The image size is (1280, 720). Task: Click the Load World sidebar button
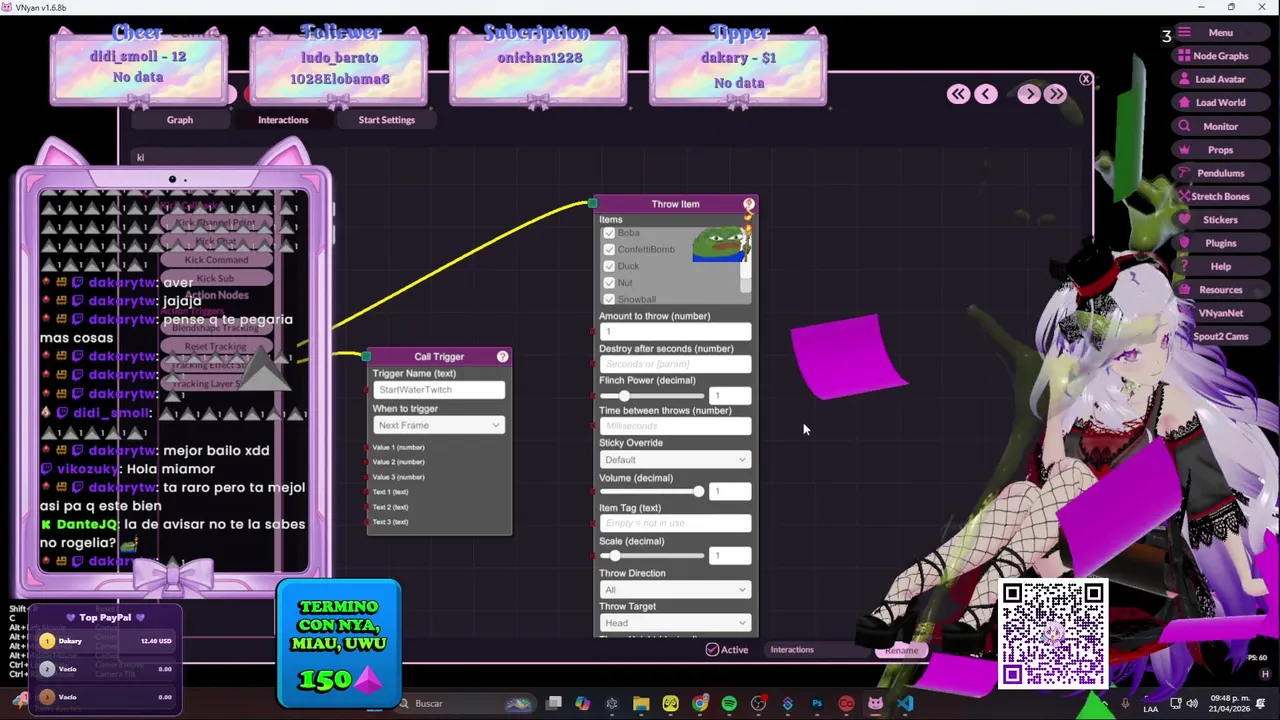1220,102
